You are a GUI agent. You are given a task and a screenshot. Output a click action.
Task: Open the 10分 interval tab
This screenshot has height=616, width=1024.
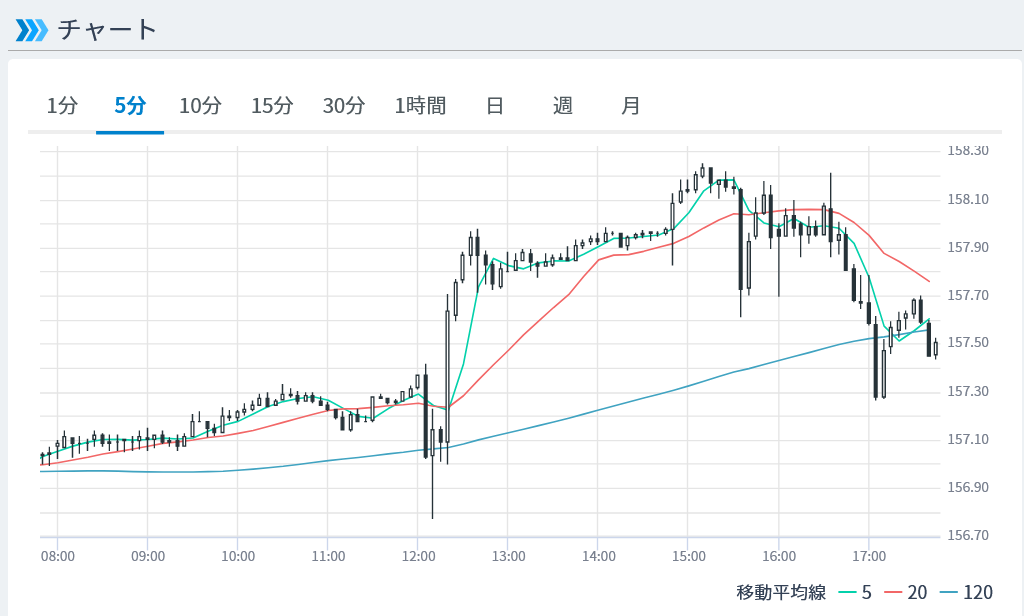coord(200,106)
